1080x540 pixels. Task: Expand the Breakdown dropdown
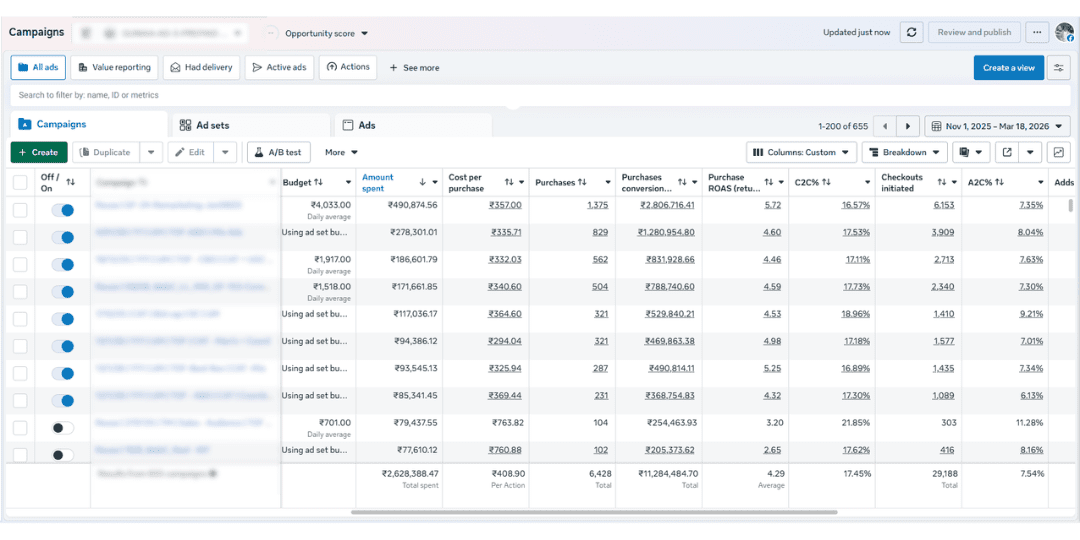tap(904, 152)
